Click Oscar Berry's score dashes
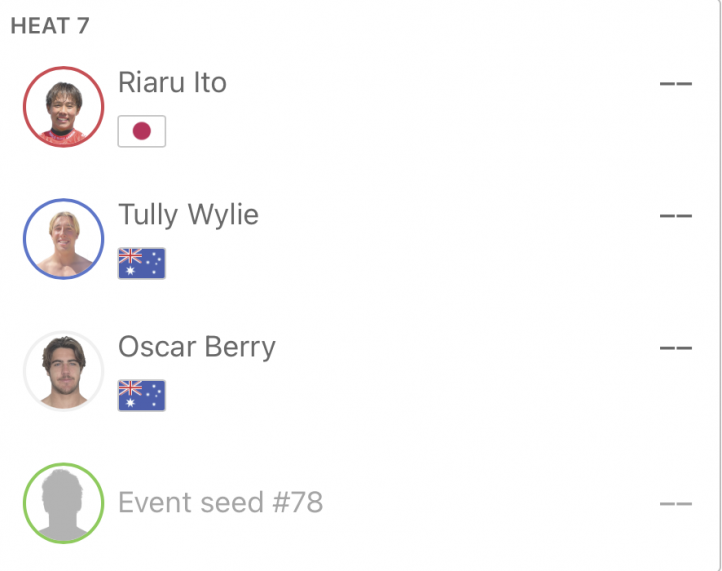 (x=675, y=348)
